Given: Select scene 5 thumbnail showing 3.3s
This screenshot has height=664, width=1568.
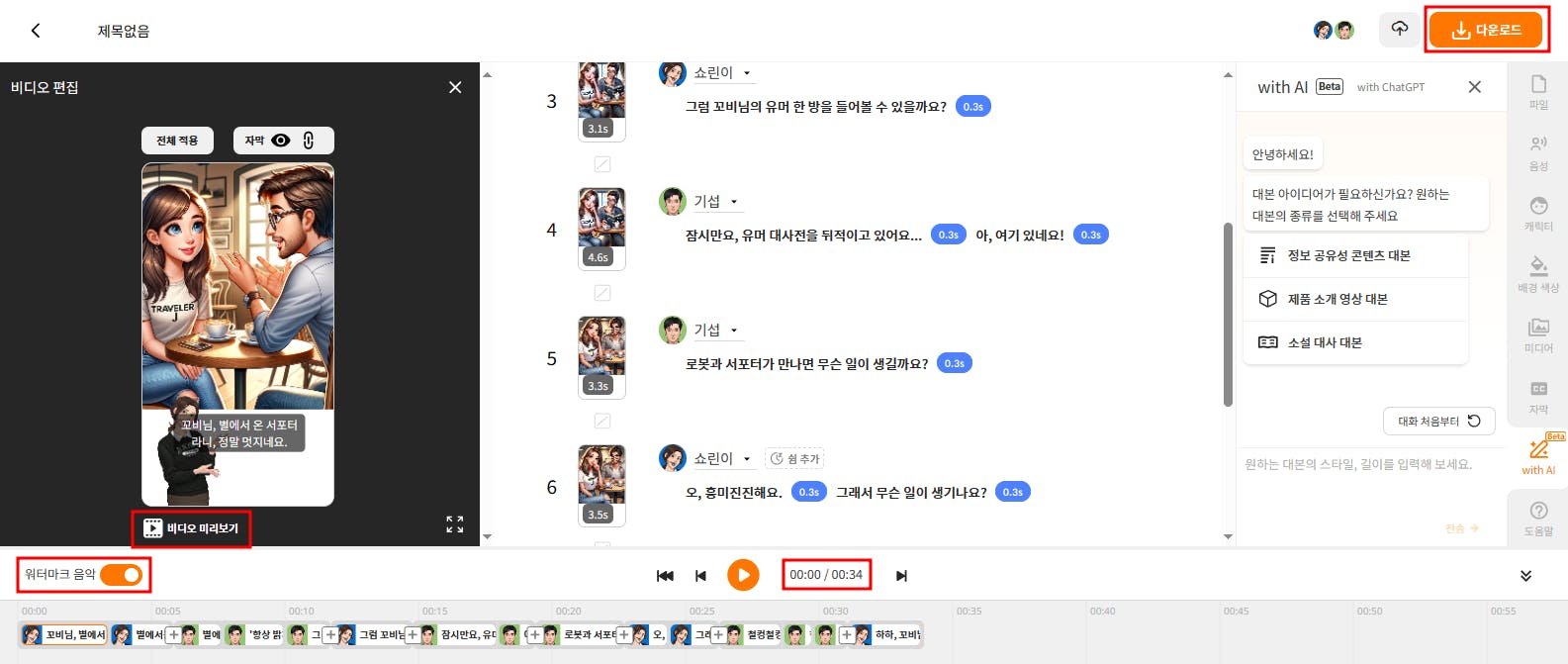Looking at the screenshot, I should tap(601, 357).
